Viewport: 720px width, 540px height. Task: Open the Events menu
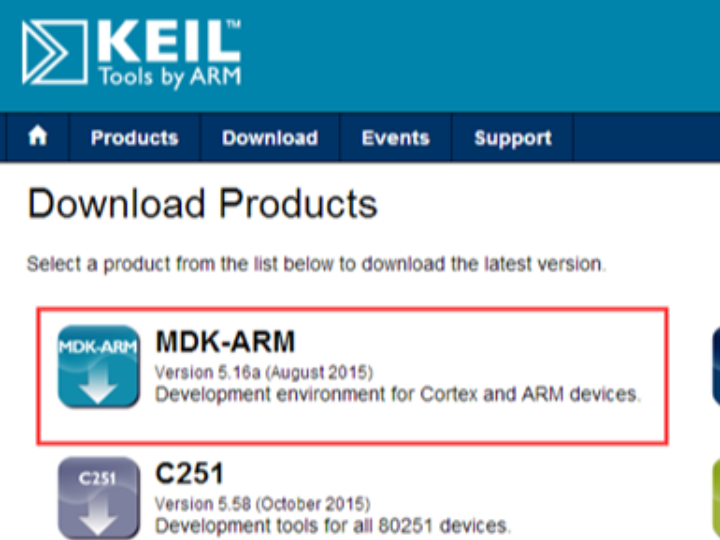(x=396, y=138)
